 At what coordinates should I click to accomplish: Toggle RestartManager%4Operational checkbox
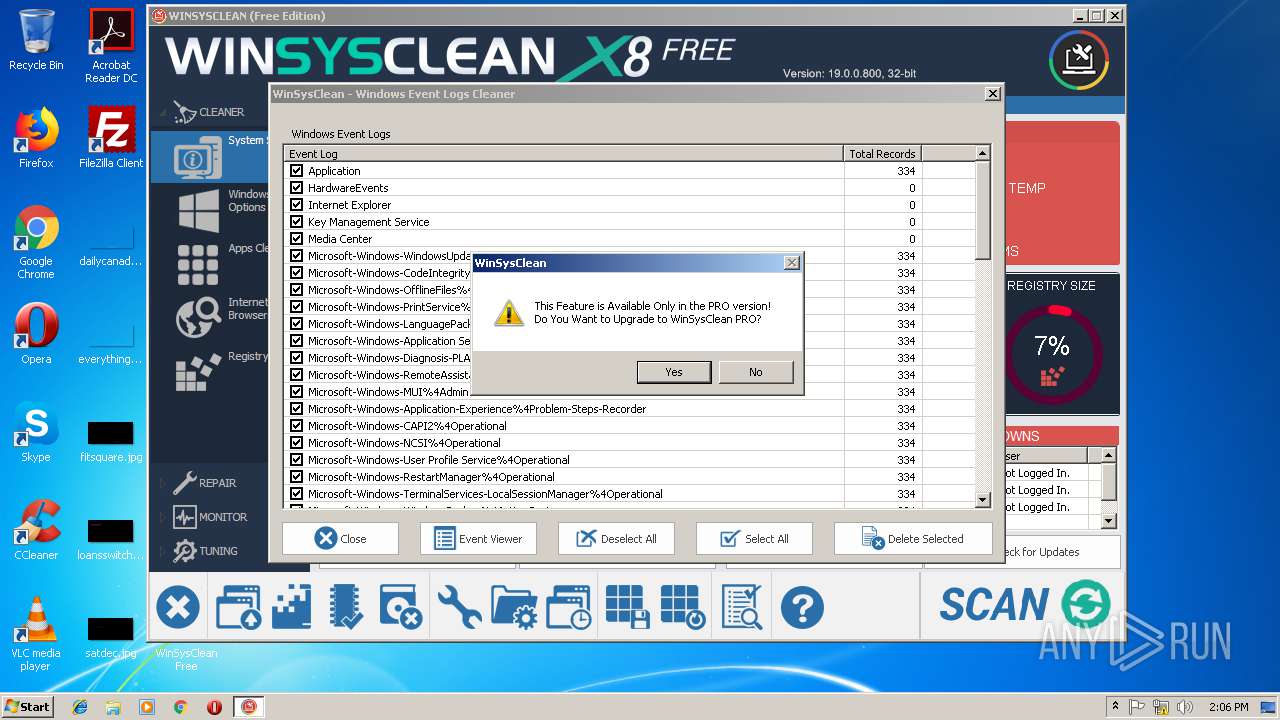pos(296,477)
